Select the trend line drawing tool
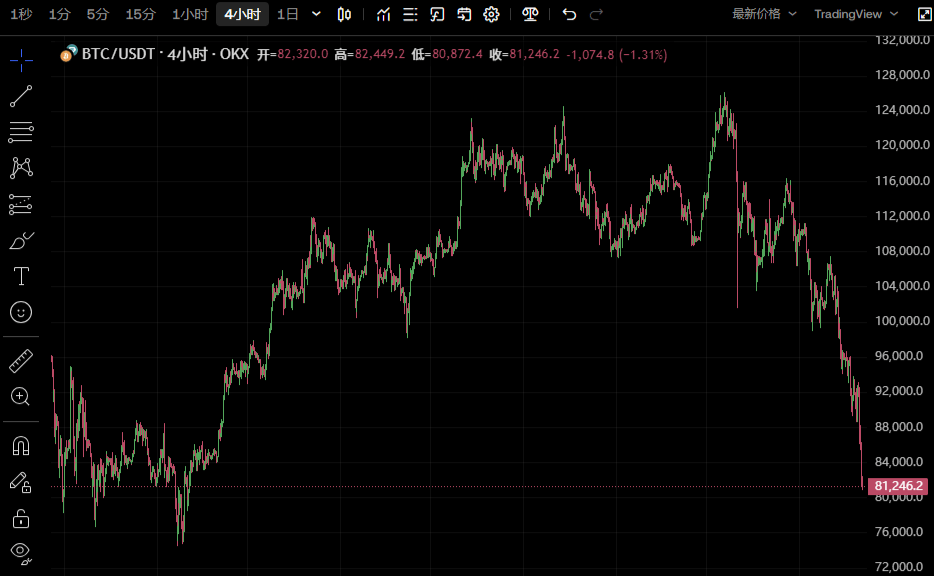The width and height of the screenshot is (934, 576). (21, 96)
